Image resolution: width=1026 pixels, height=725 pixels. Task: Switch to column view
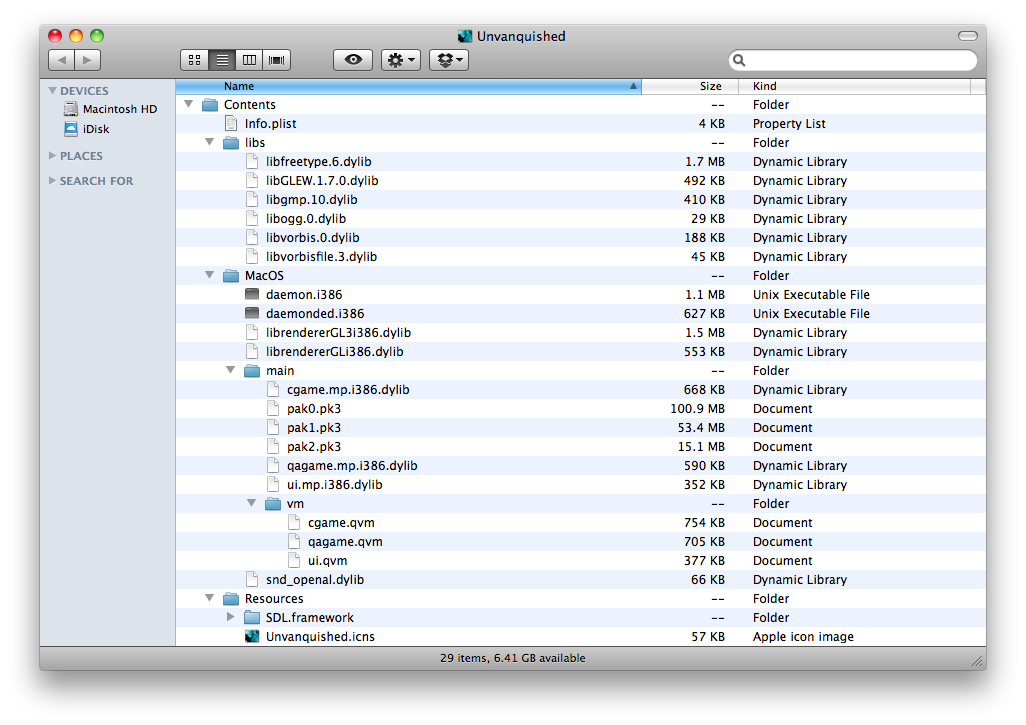tap(248, 59)
